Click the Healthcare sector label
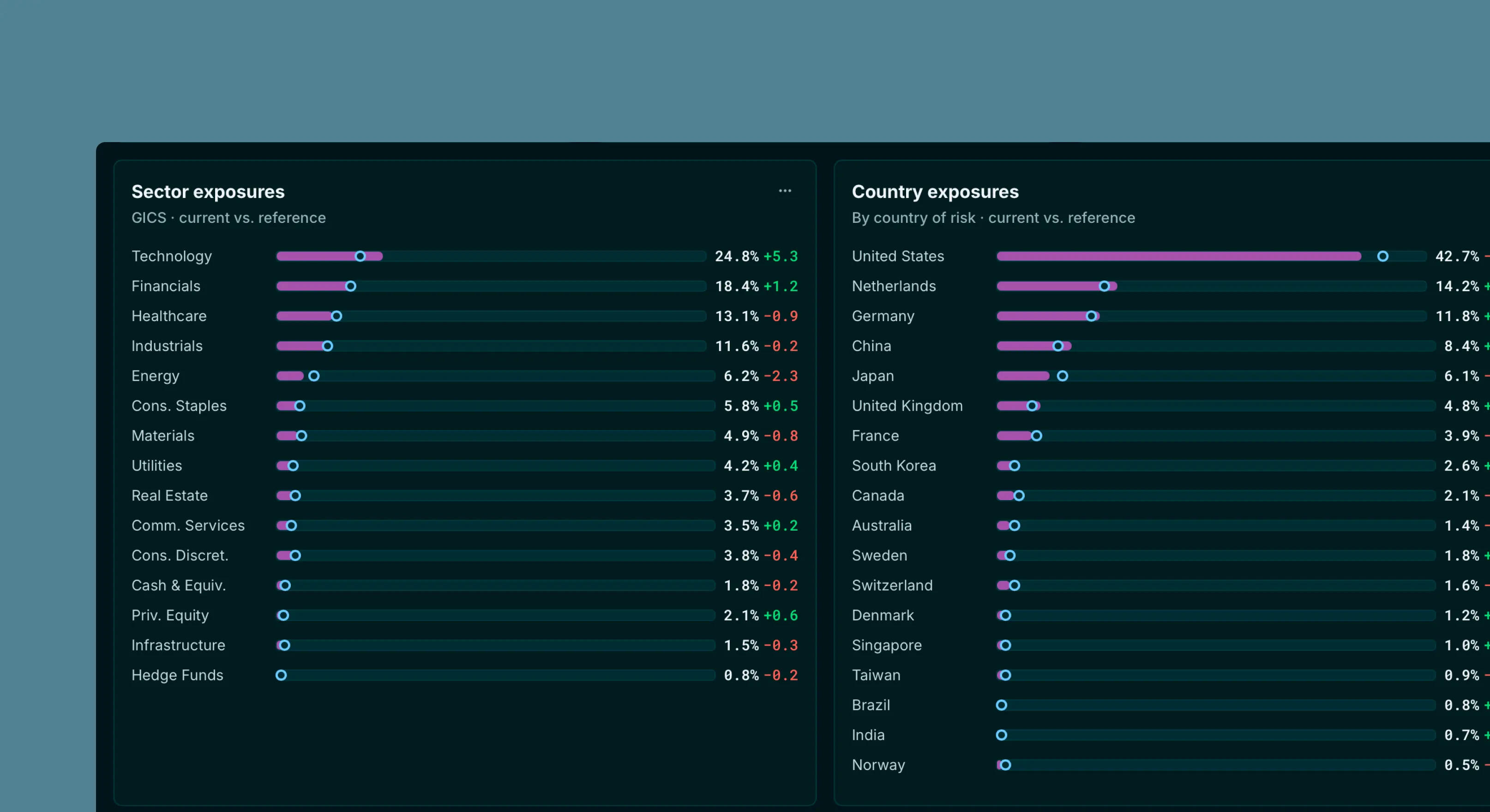The image size is (1490, 812). coord(168,316)
